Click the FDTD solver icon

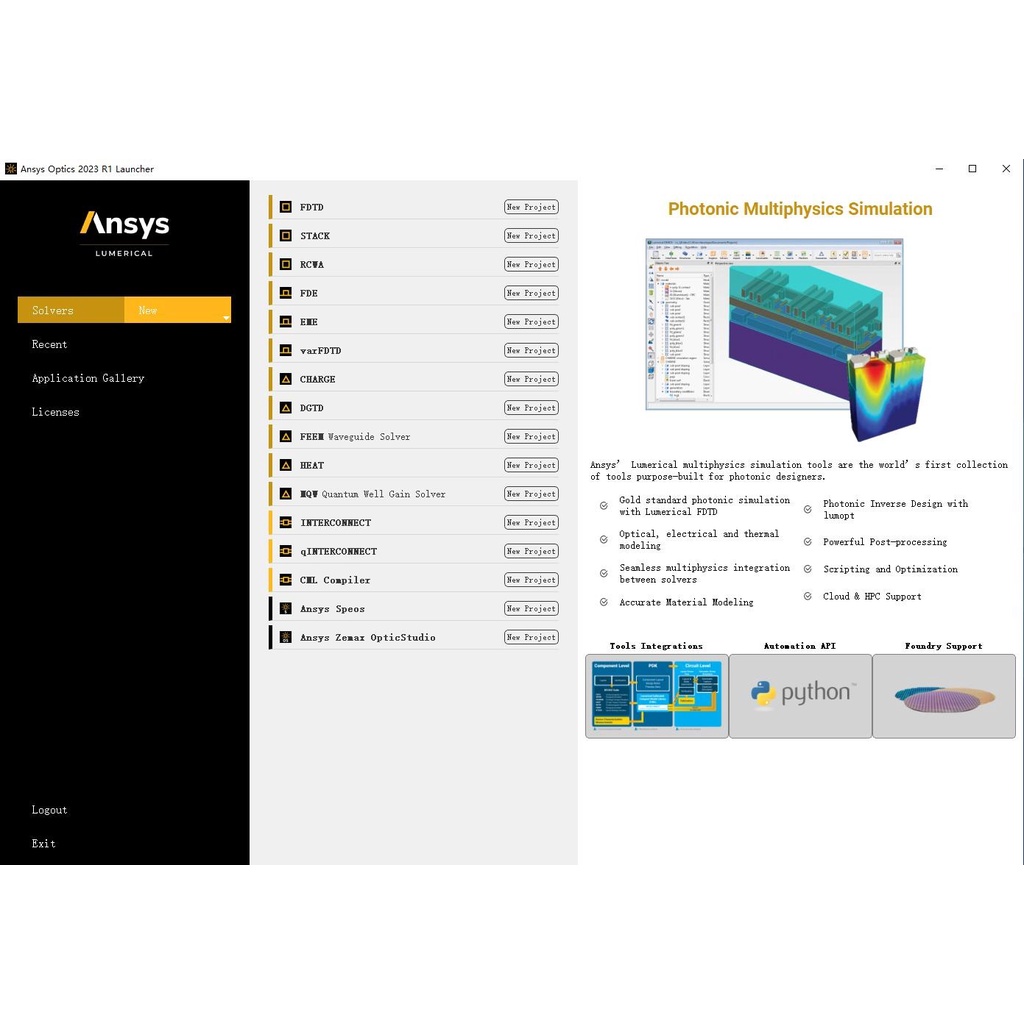285,207
